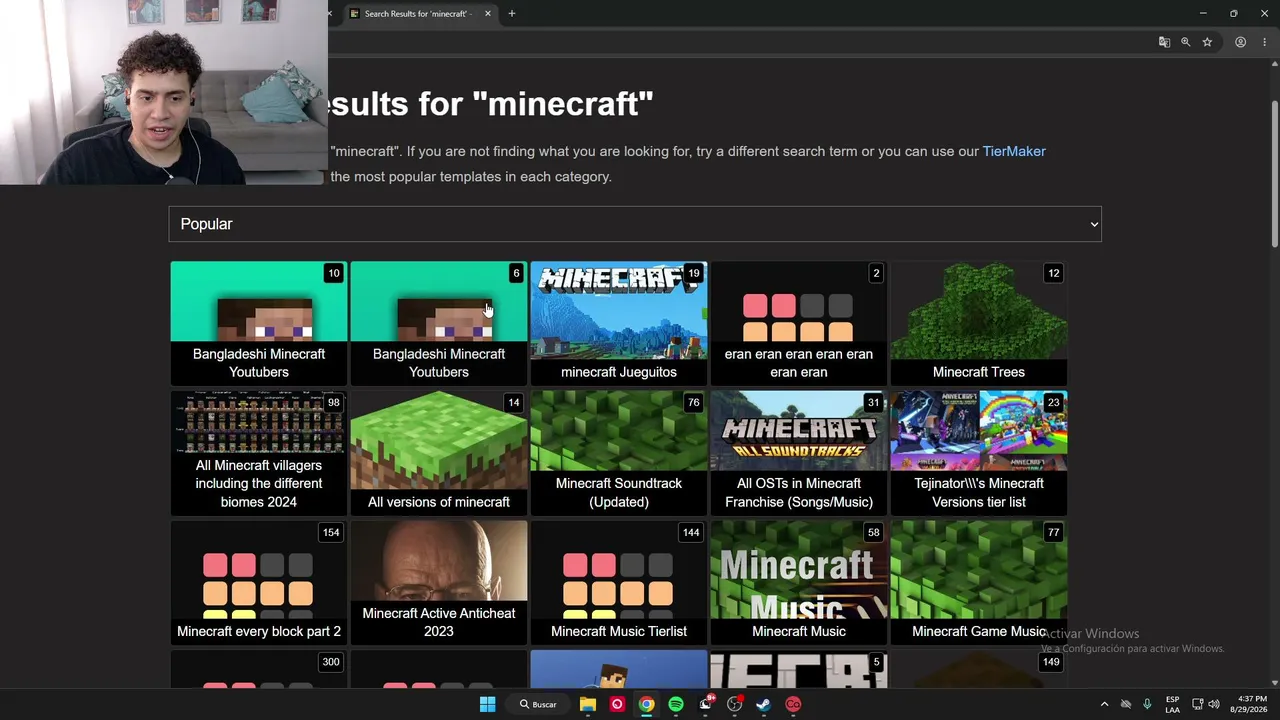Open Bangladeshi Minecraft Youtubers template with 6 items
Image resolution: width=1280 pixels, height=720 pixels.
click(439, 323)
